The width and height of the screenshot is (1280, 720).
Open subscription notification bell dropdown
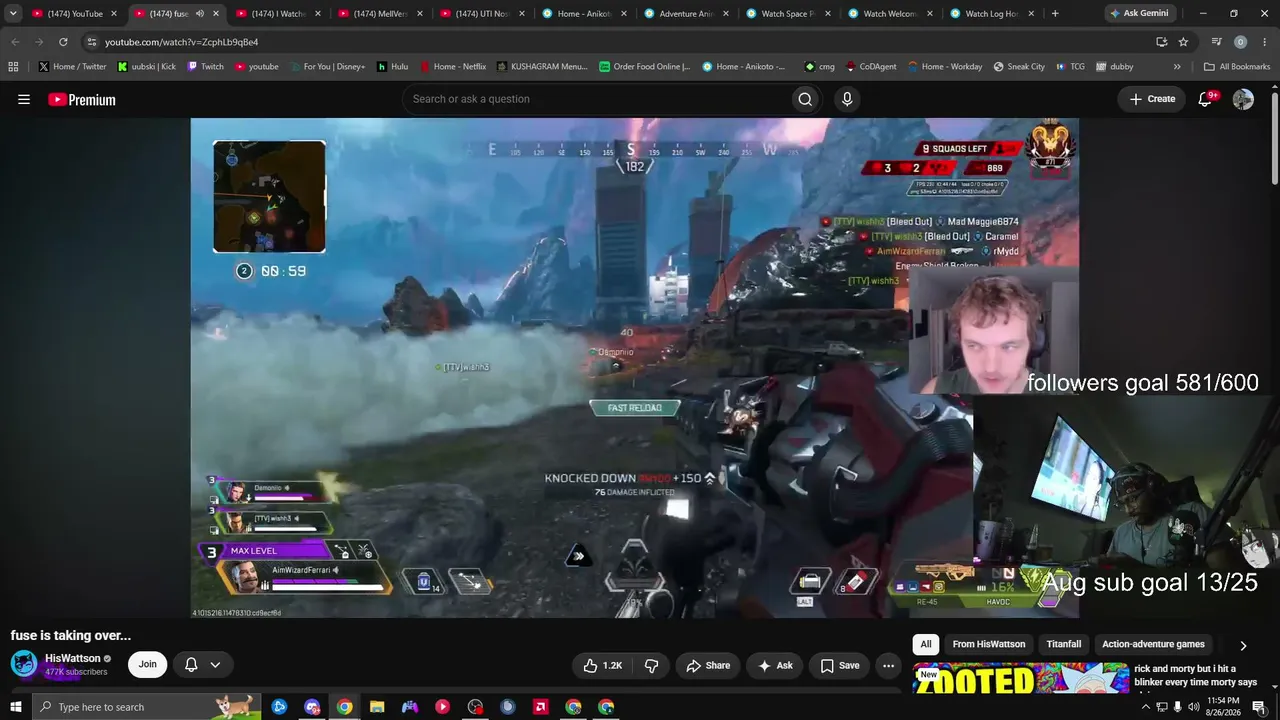(x=202, y=664)
